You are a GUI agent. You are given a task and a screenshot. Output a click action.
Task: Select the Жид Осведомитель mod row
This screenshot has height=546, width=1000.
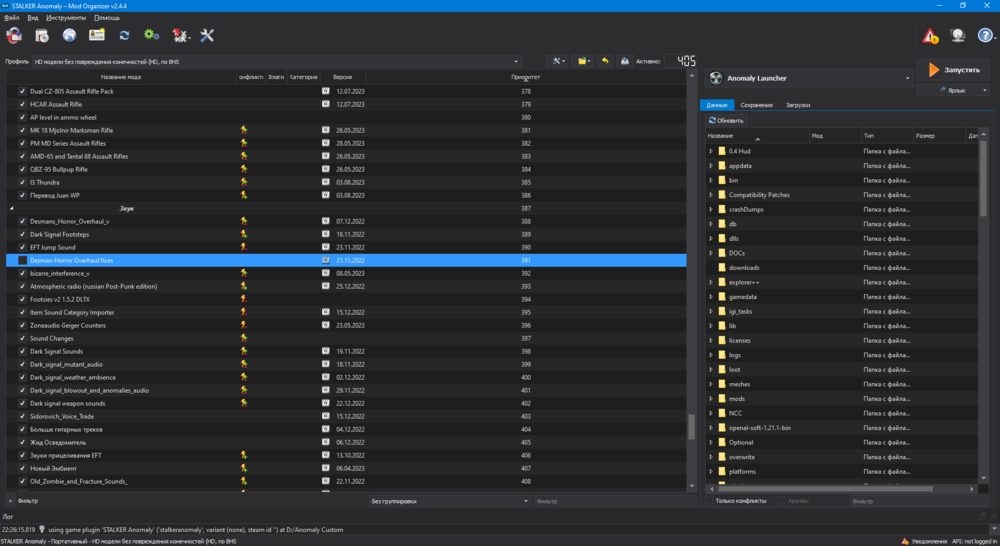[346, 442]
